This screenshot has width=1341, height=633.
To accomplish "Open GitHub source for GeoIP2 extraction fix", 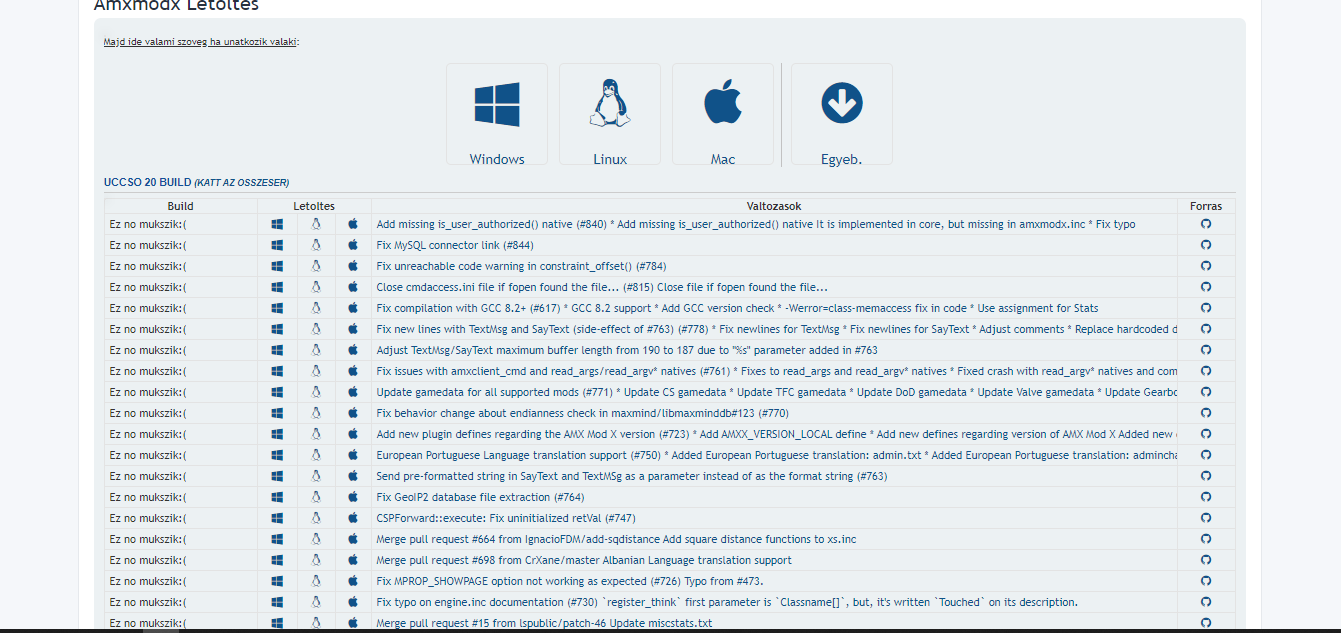I will (x=1206, y=497).
